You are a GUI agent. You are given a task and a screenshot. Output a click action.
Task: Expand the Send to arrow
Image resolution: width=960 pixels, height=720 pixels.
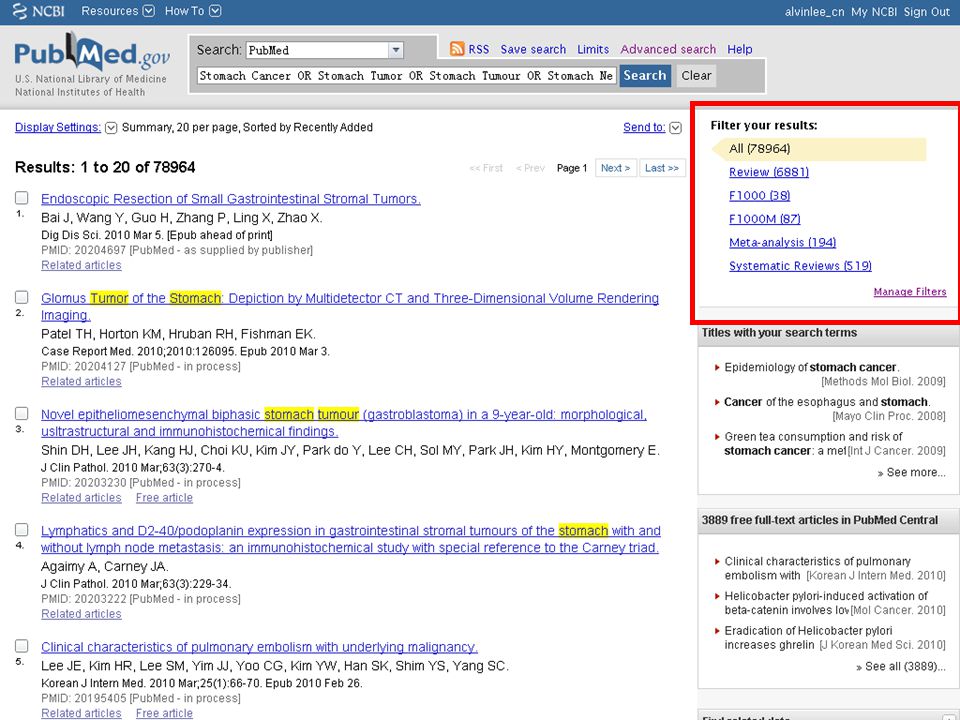pos(675,128)
